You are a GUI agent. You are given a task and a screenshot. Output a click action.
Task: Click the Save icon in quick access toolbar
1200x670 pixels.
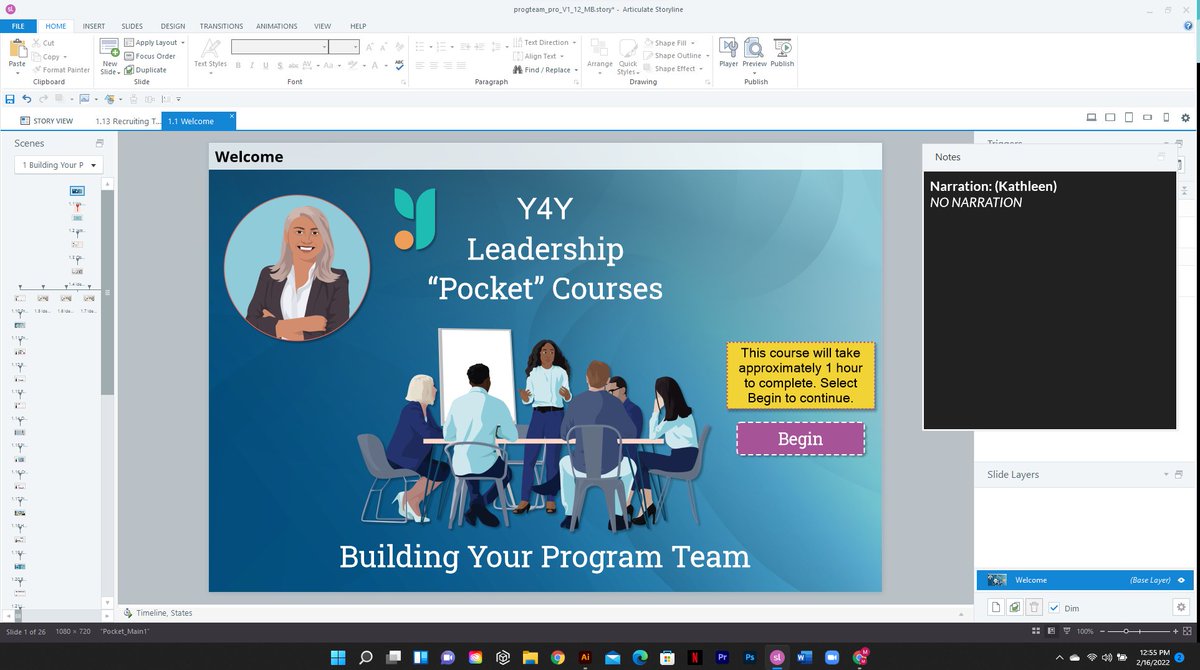(x=10, y=99)
